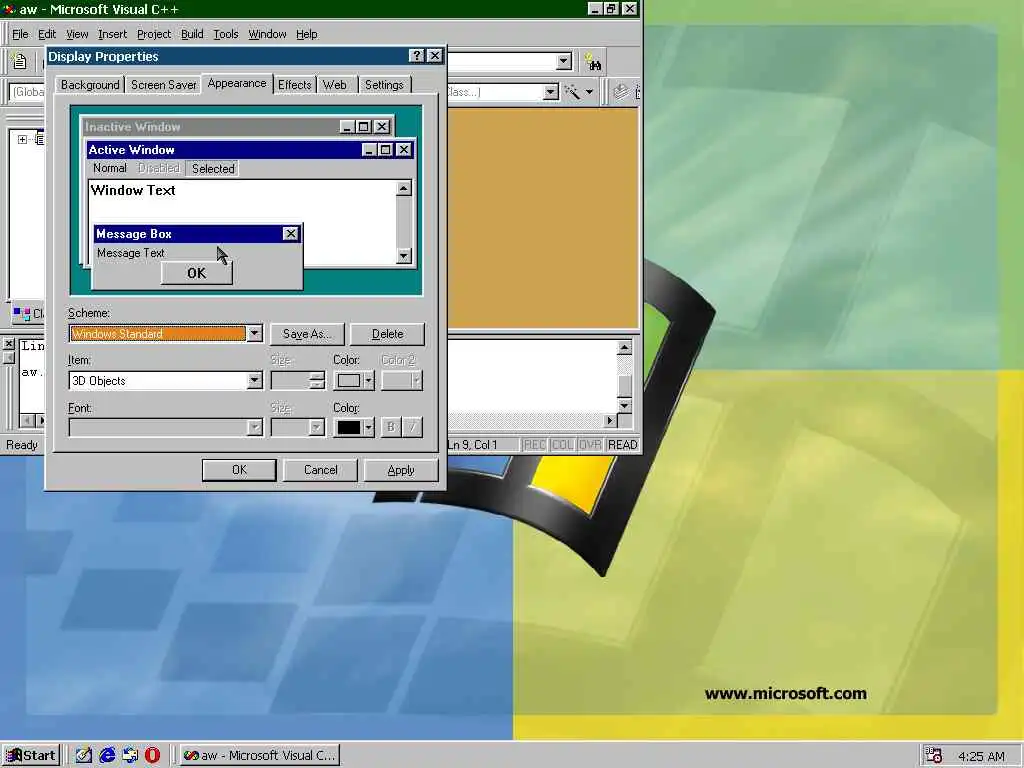Switch to the Effects tab
Viewport: 1024px width, 768px height.
295,85
